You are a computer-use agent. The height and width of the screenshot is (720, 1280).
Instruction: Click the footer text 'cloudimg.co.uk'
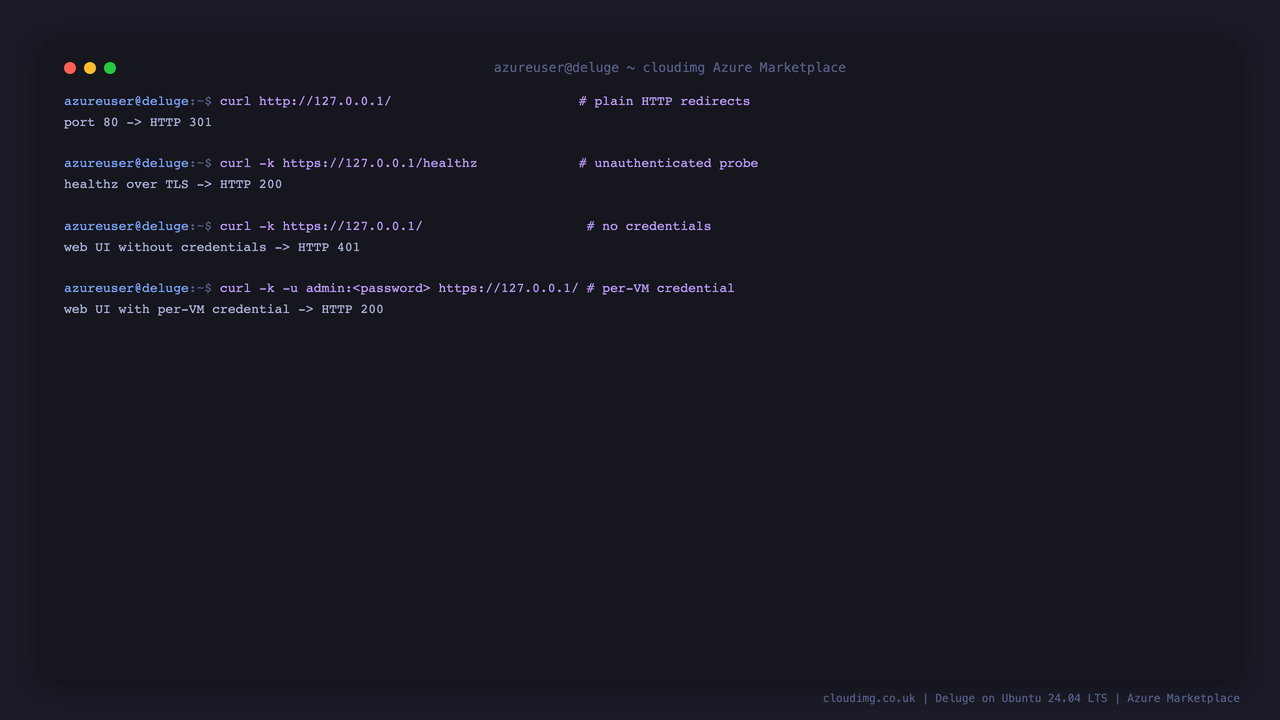[869, 698]
